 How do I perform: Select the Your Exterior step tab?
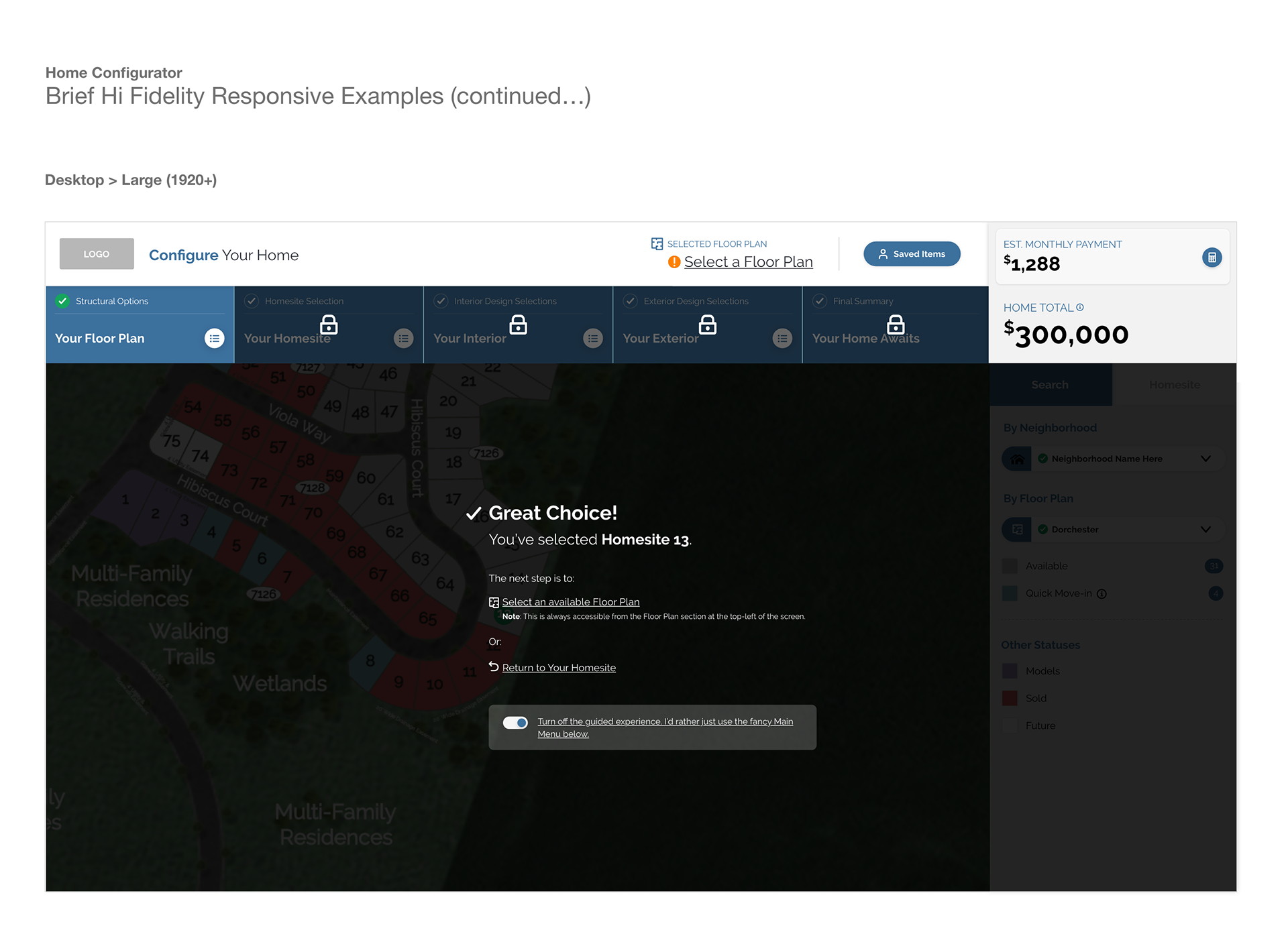[x=708, y=325]
